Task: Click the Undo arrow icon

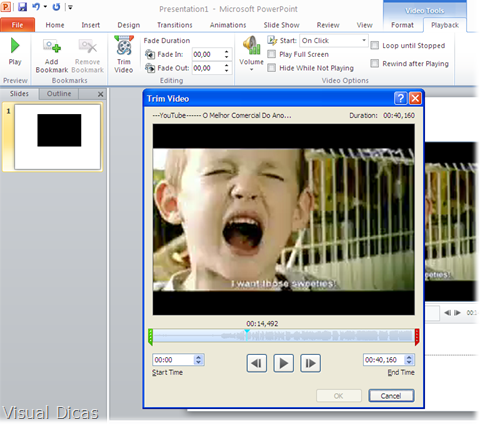Action: coord(36,7)
